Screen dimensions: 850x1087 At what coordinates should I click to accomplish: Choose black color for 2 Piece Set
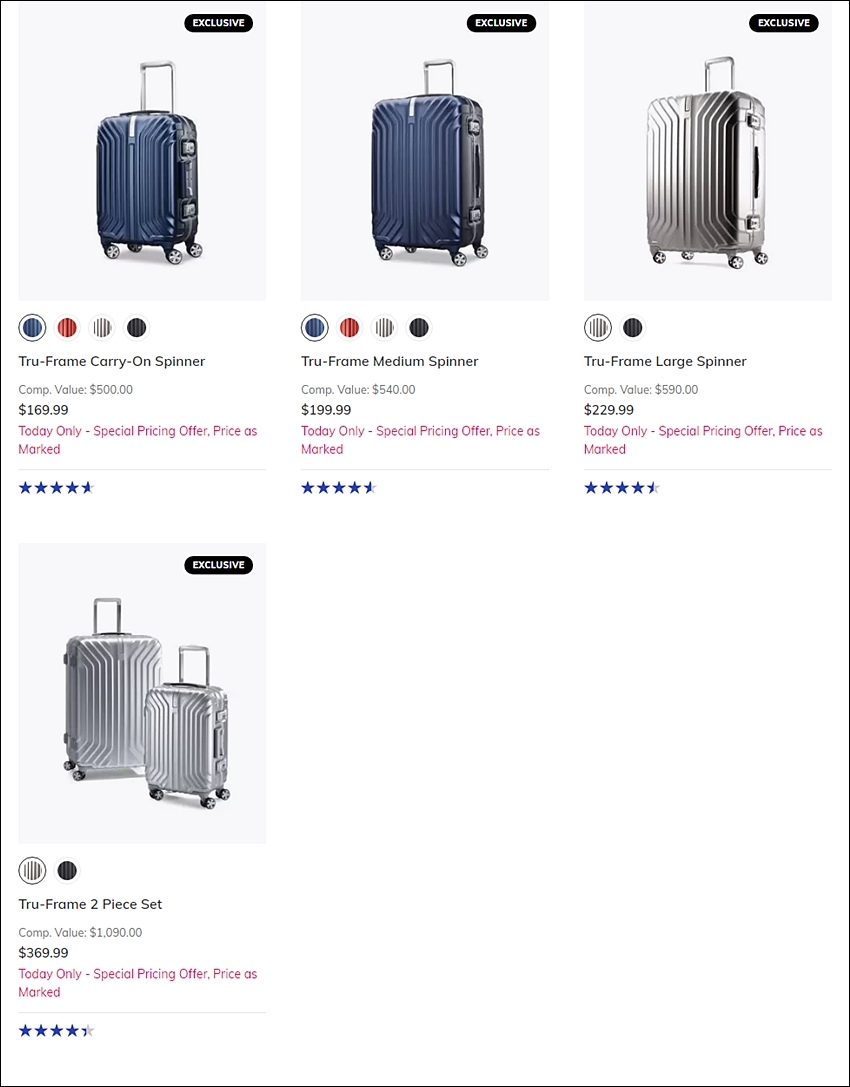tap(67, 870)
